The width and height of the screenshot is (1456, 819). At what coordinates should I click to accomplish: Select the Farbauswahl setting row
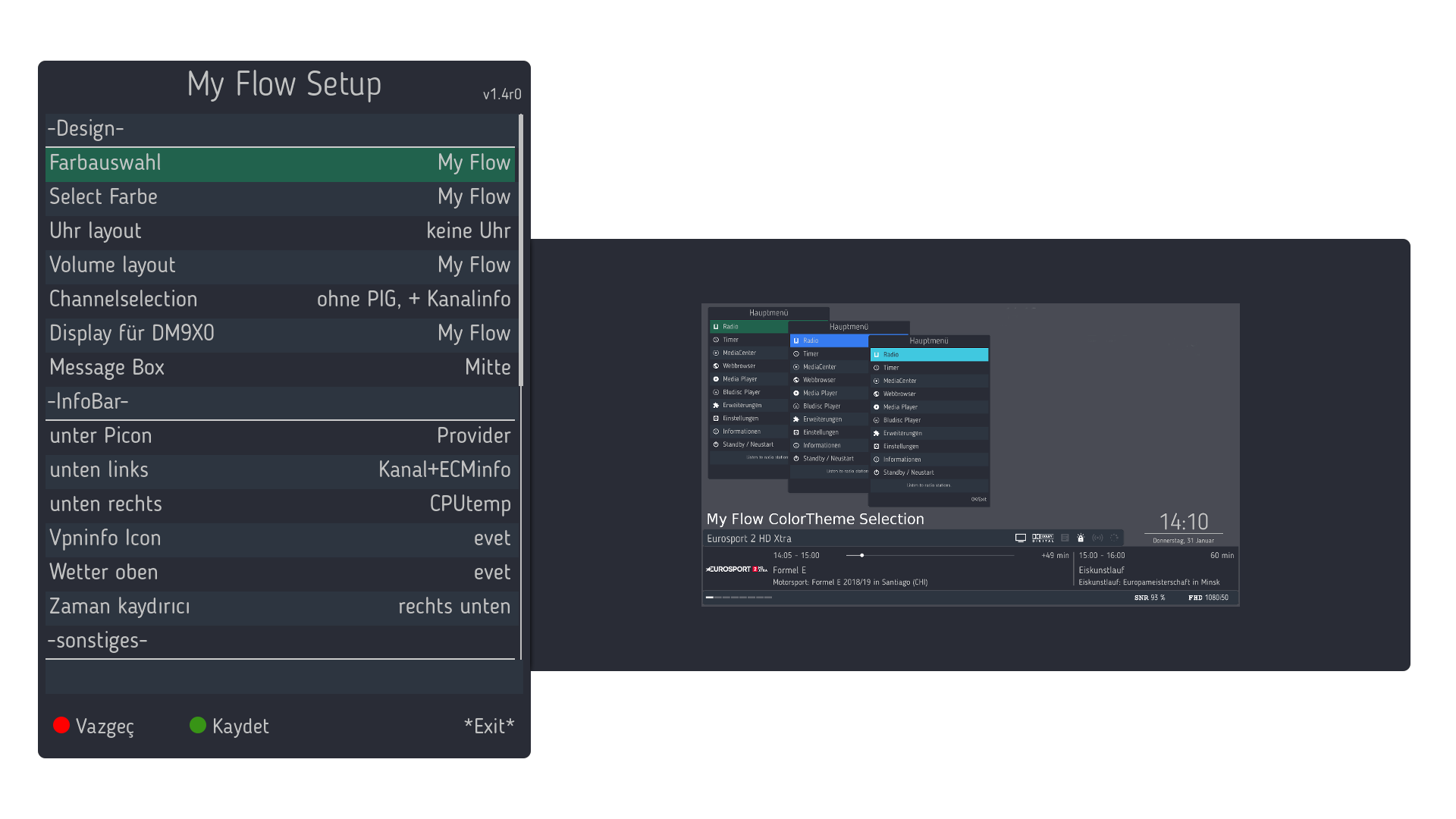[x=280, y=163]
